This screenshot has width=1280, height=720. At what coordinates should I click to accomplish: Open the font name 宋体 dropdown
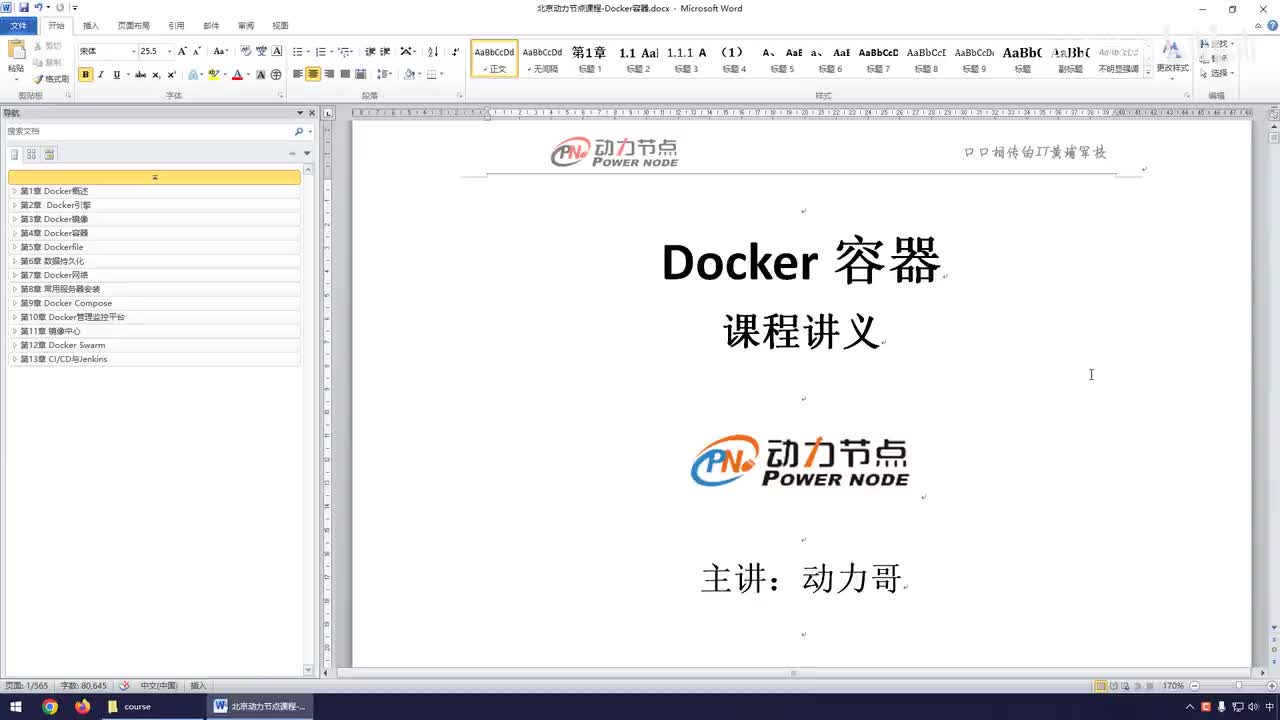point(134,51)
